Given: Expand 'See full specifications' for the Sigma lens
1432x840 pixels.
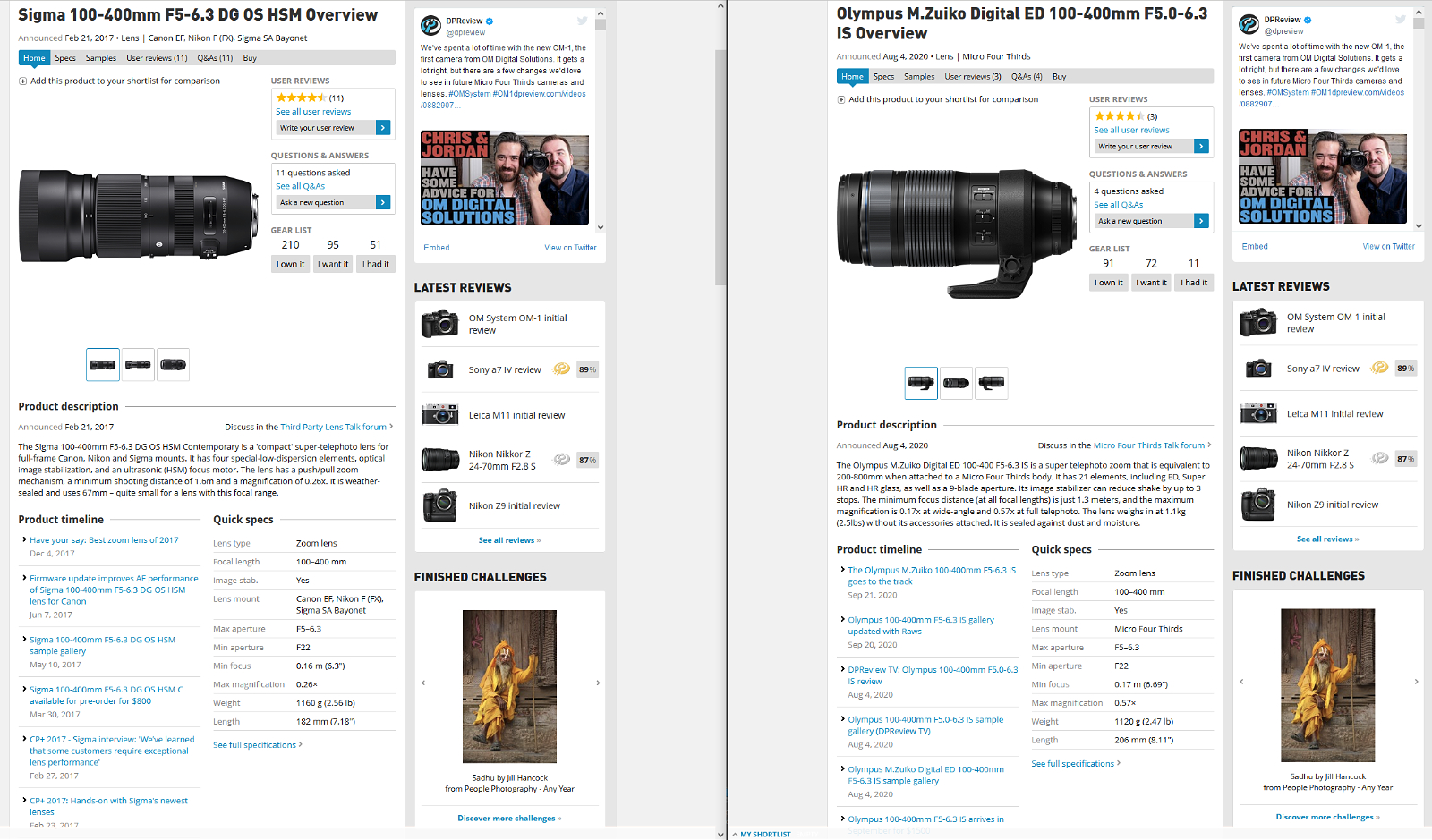Looking at the screenshot, I should [x=257, y=744].
